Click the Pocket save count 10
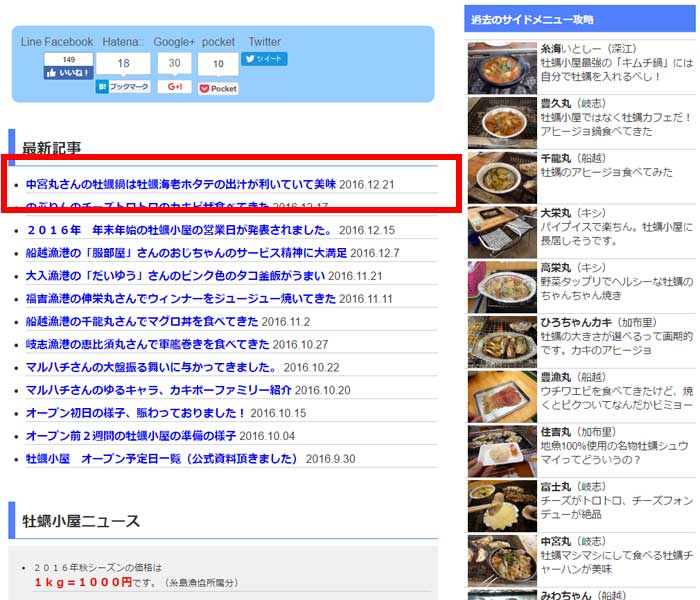700x600 pixels. point(218,64)
